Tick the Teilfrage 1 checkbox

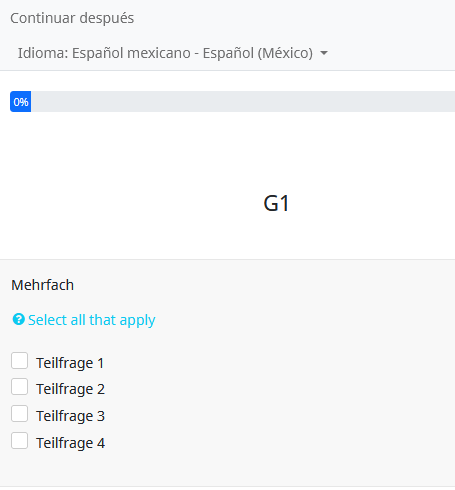[x=19, y=361]
